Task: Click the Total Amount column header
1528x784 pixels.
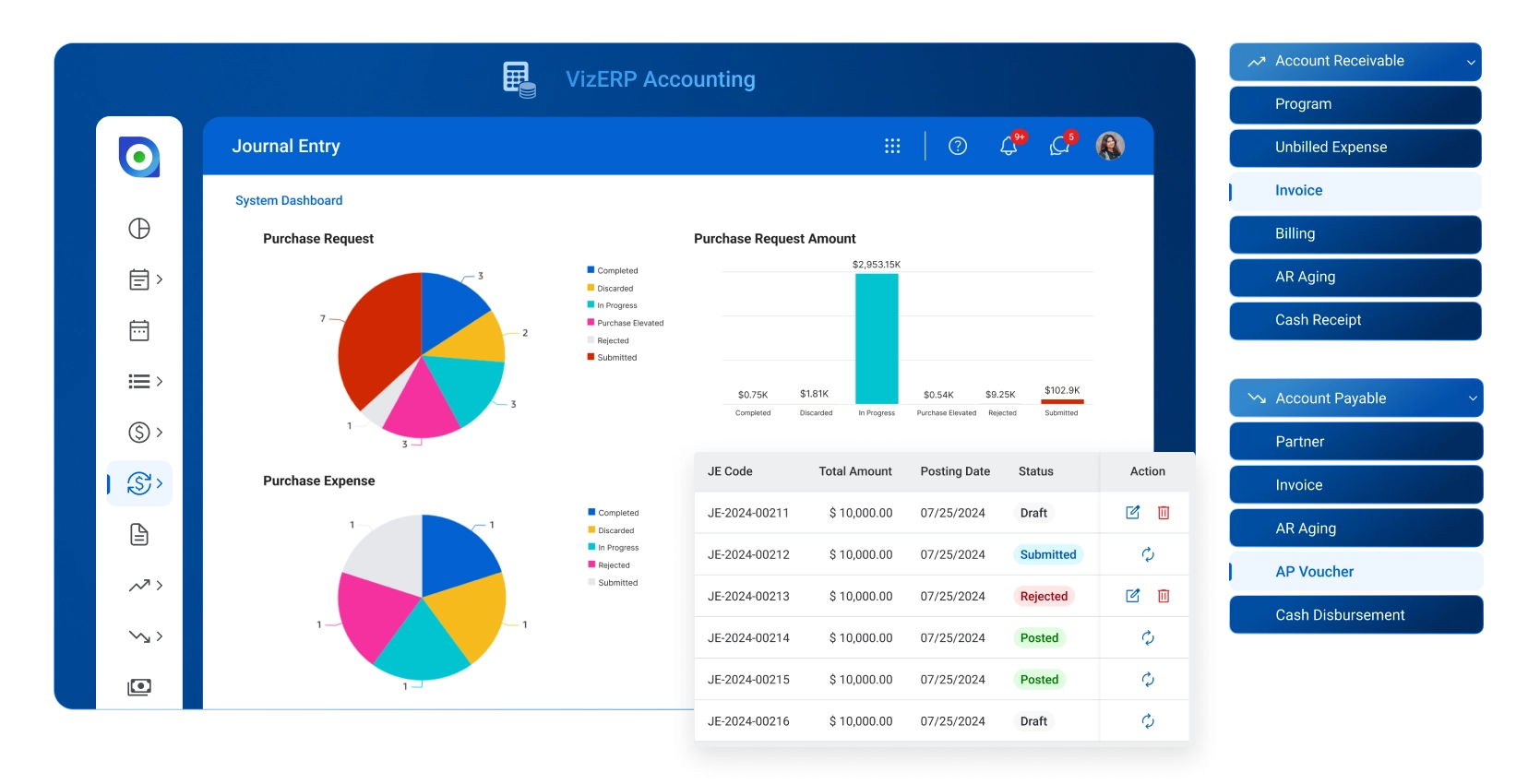Action: click(855, 471)
